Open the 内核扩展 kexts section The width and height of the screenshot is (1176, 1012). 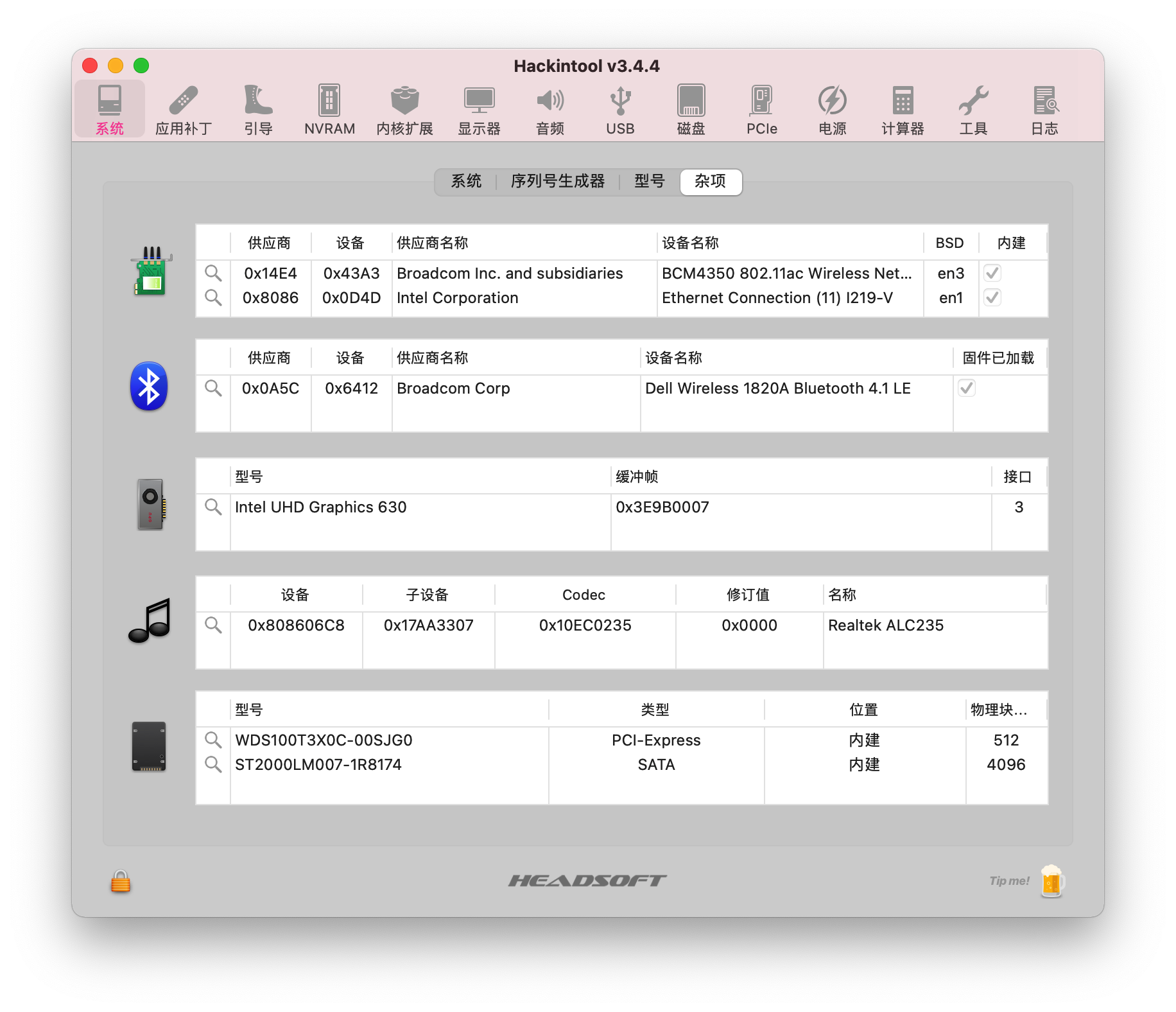click(x=404, y=110)
